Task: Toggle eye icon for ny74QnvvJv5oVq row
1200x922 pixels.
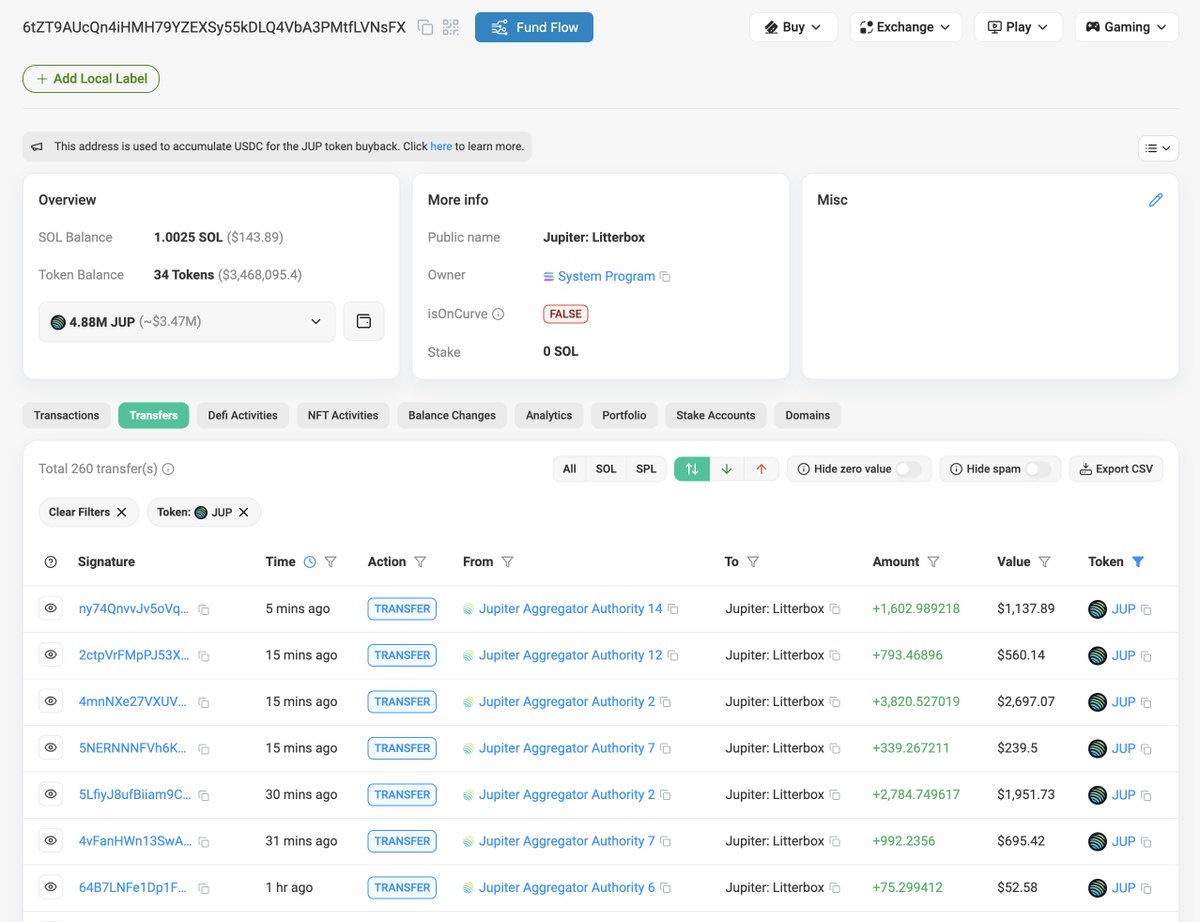Action: click(x=51, y=608)
